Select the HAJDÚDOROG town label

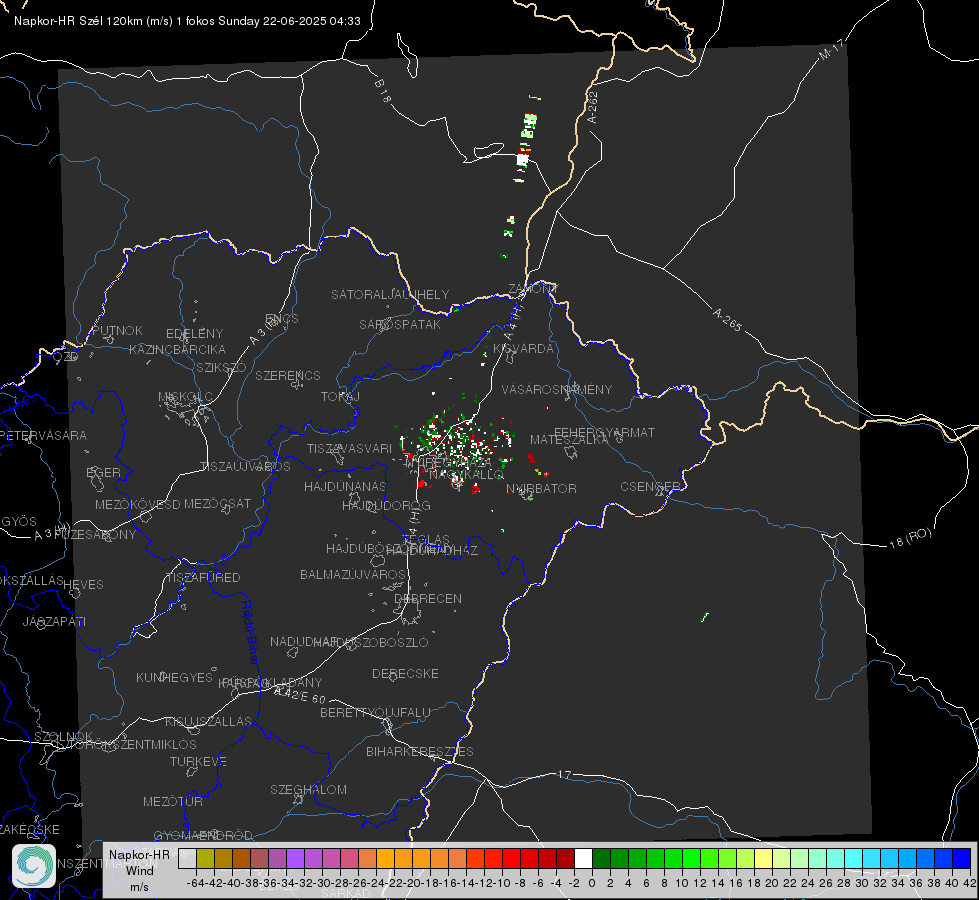click(x=386, y=505)
